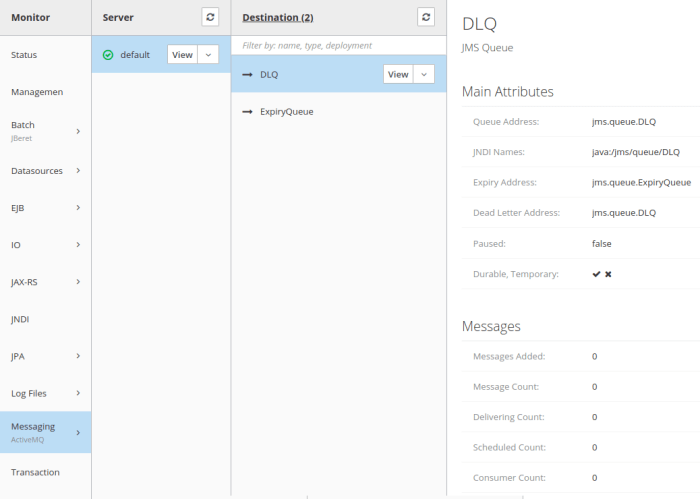
Task: Select Datasources in the Monitor list
Action: [x=46, y=170]
